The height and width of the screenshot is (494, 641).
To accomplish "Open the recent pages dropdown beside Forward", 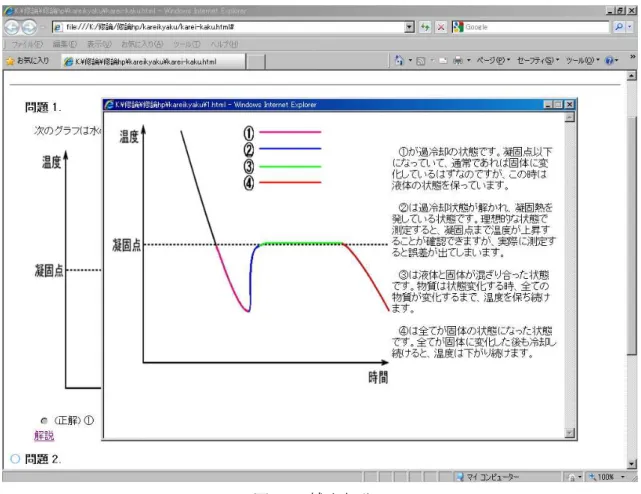I will (43, 27).
